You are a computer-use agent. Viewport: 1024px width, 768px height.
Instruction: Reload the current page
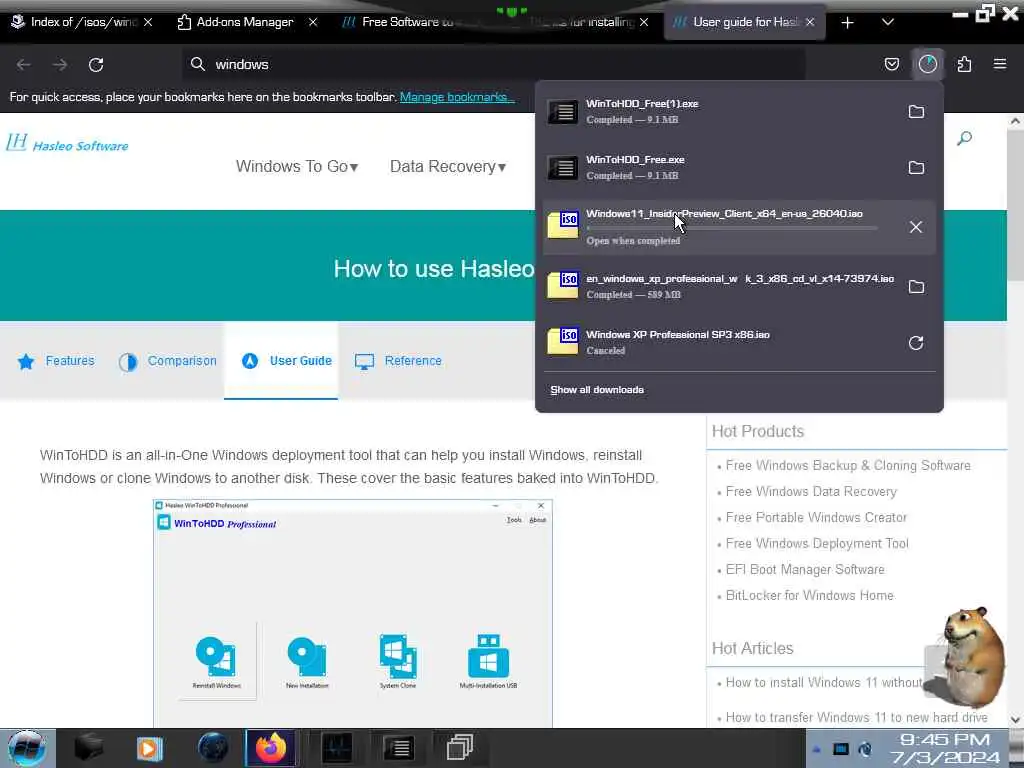tap(96, 65)
